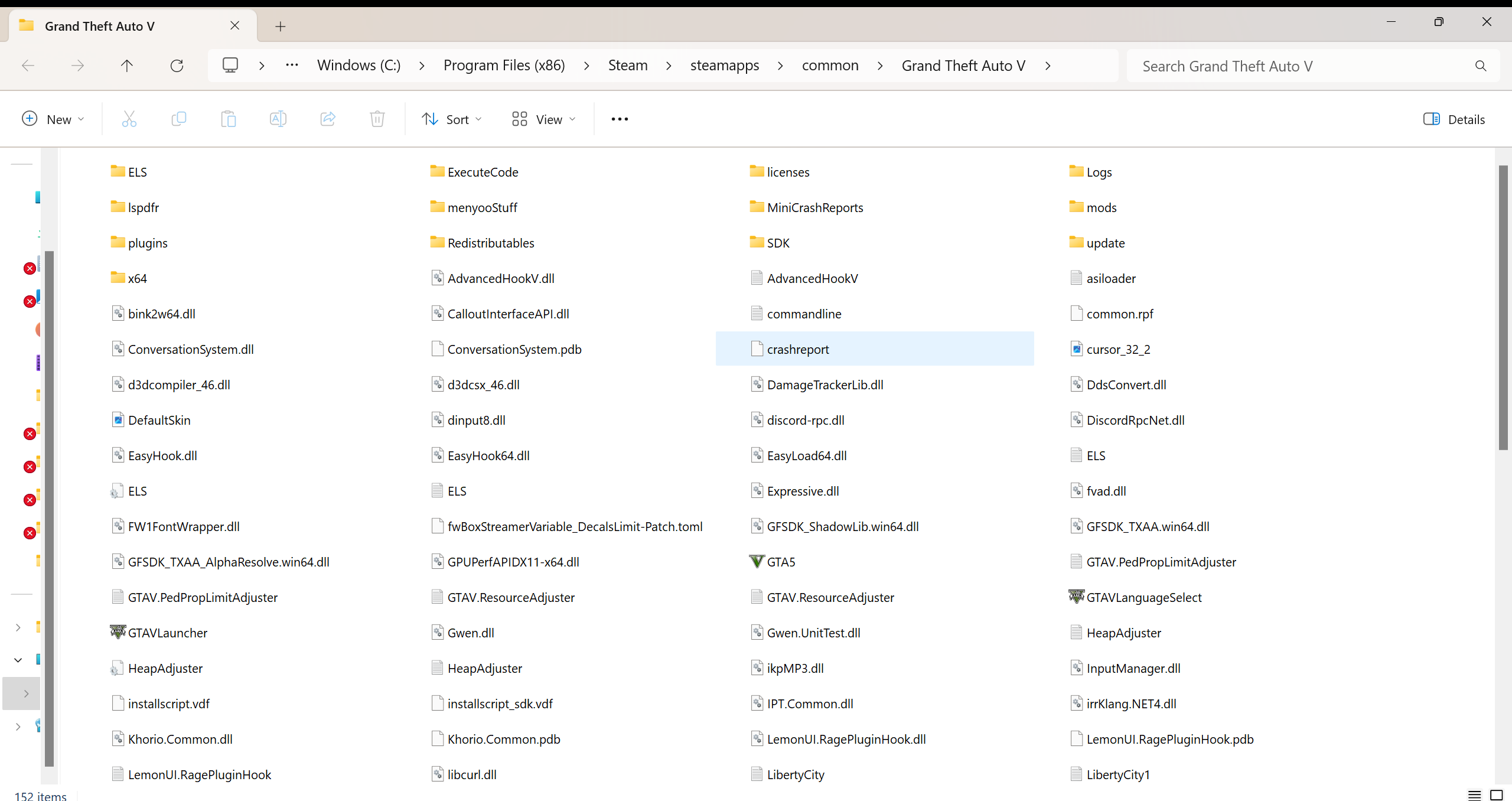Toggle the Details pane
The height and width of the screenshot is (801, 1512).
(1454, 119)
